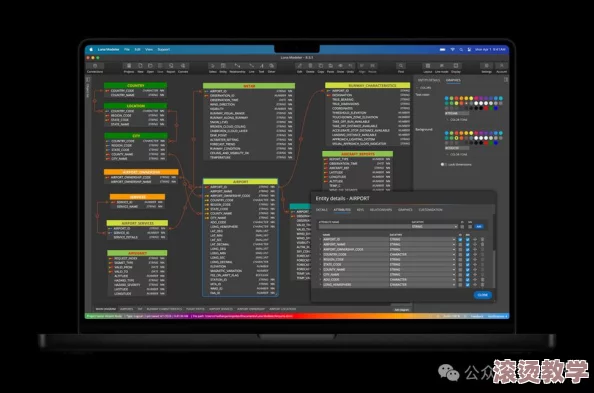The width and height of the screenshot is (594, 393).
Task: Click the Report toolbar icon
Action: [x=171, y=66]
